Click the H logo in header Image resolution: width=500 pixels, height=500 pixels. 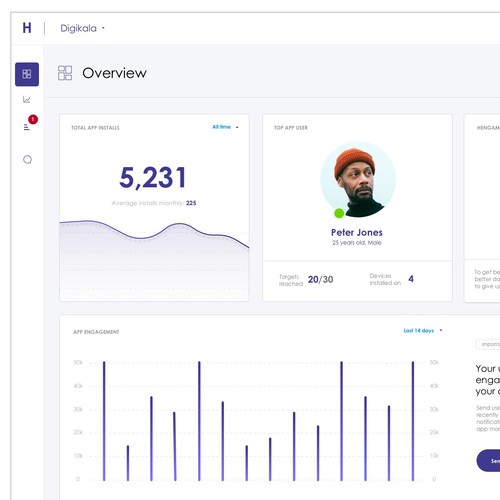click(x=27, y=28)
